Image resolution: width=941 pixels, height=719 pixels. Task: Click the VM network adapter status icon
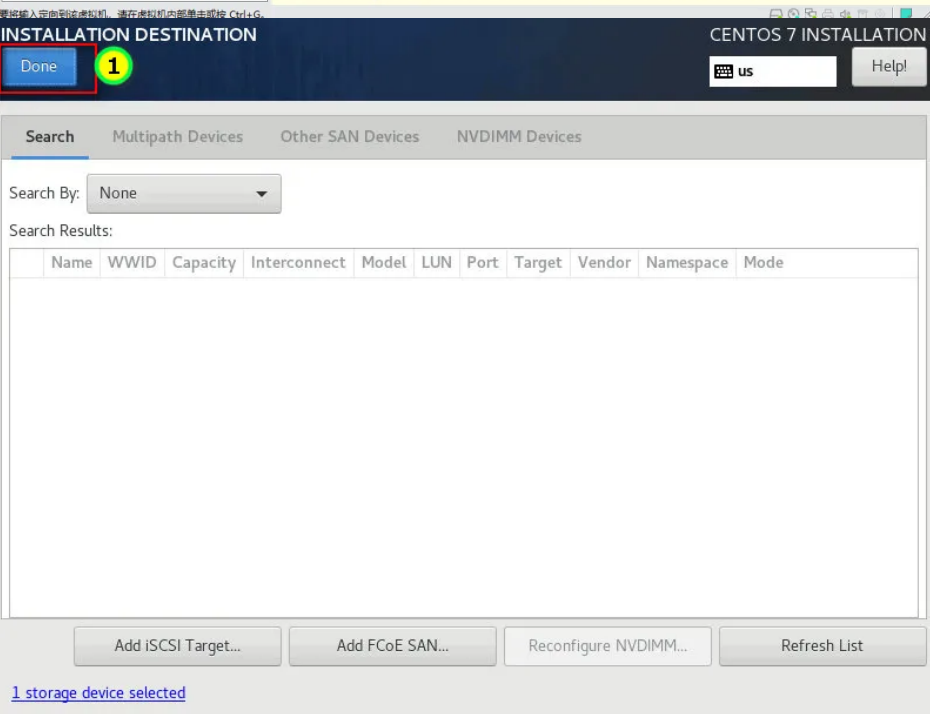811,13
